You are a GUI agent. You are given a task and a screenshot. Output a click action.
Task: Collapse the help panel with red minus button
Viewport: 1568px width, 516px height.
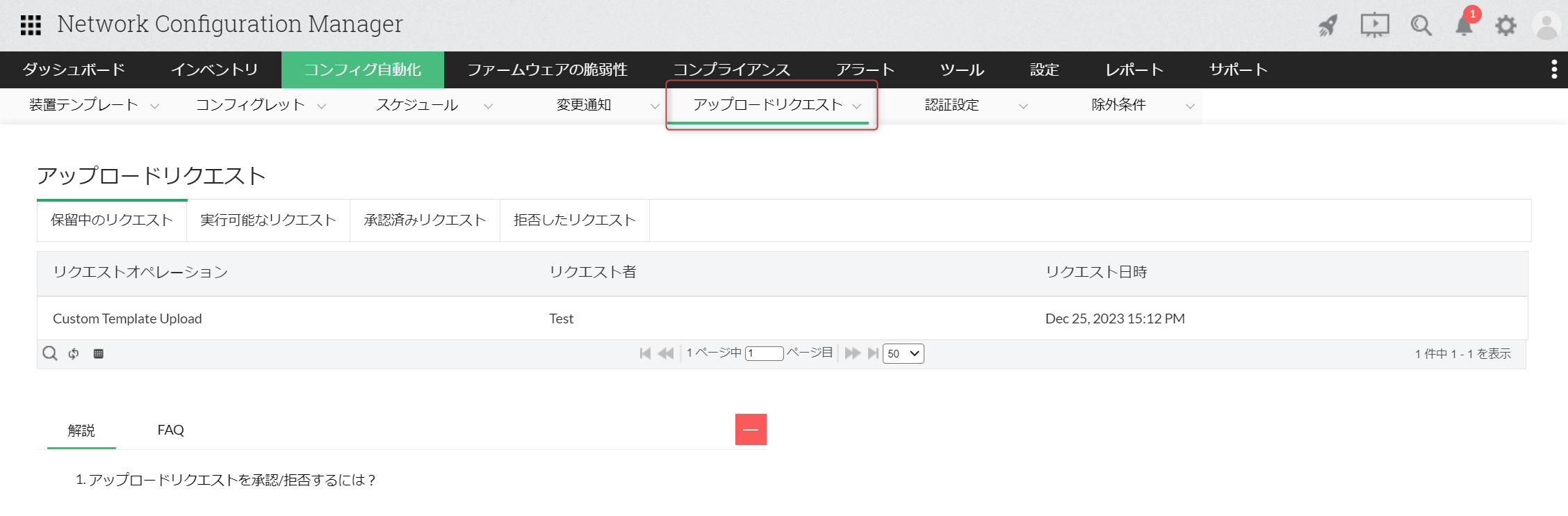pos(751,429)
